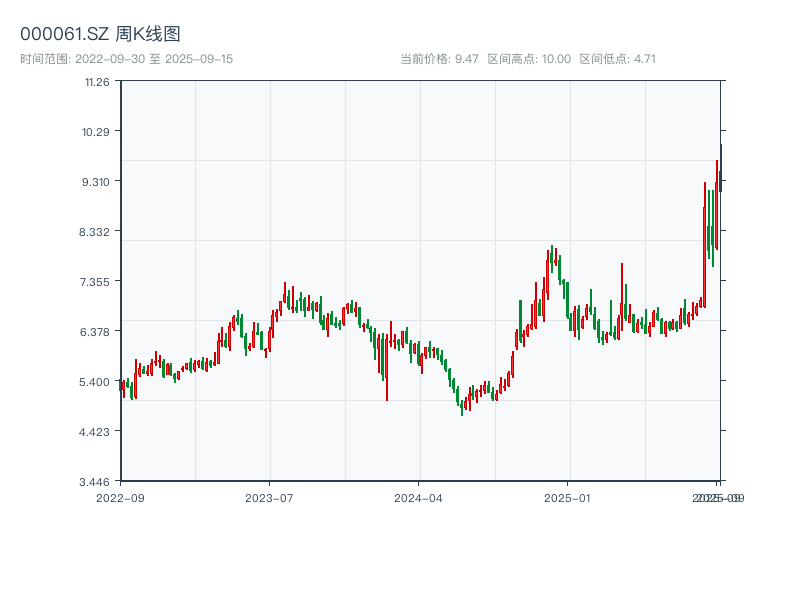Click the current price label 当前价格: 9.47

tap(439, 59)
